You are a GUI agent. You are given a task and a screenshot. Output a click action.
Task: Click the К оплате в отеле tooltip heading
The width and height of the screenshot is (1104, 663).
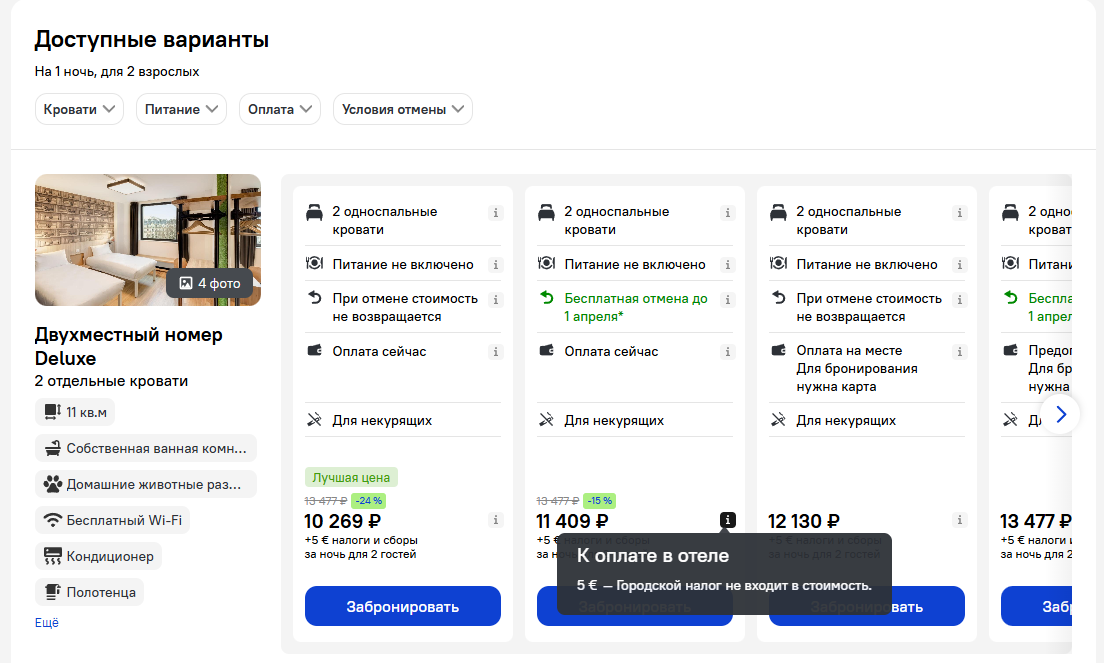point(653,555)
